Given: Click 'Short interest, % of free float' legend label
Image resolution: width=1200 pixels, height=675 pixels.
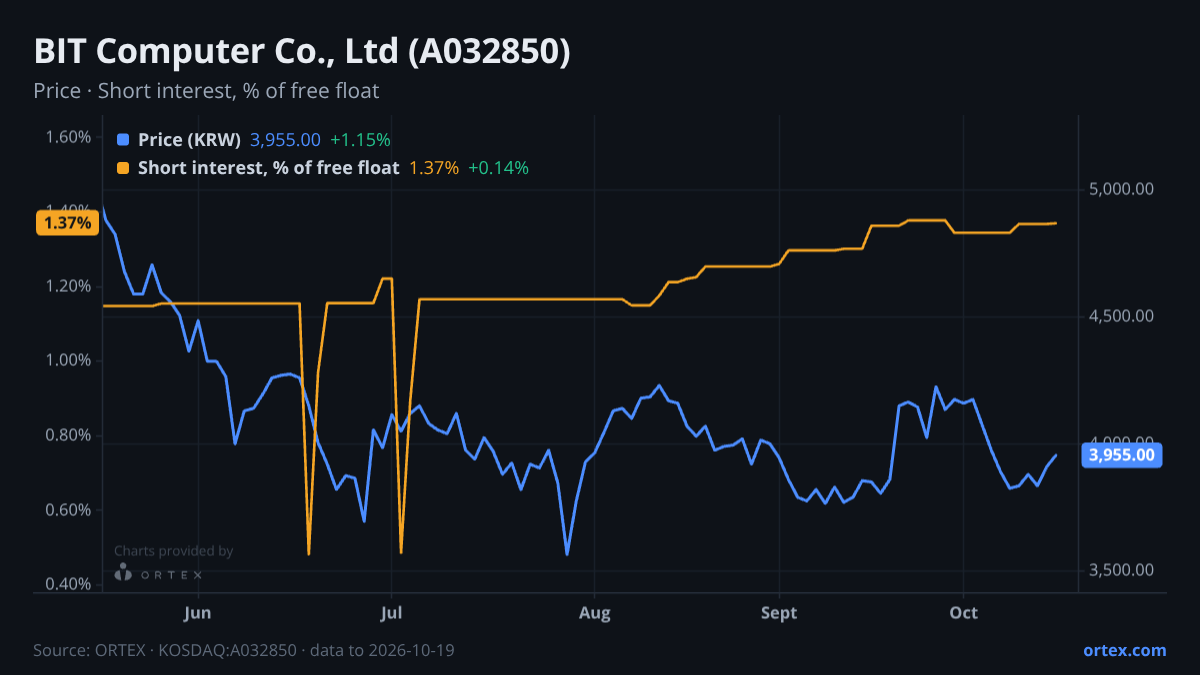Looking at the screenshot, I should 269,168.
